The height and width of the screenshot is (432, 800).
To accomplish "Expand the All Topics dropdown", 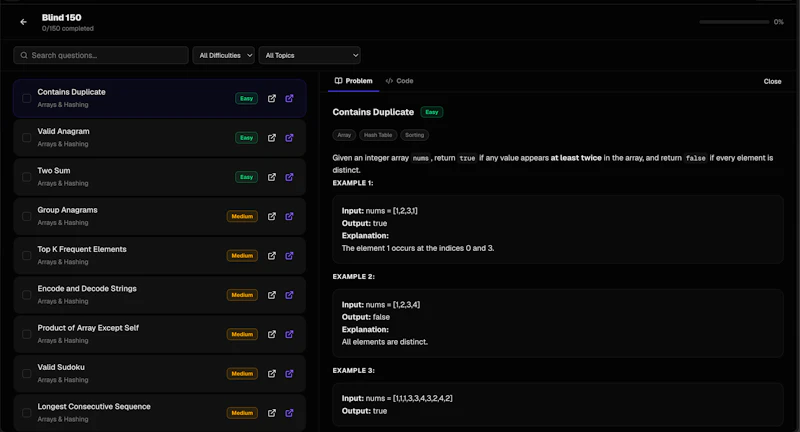I will click(310, 55).
